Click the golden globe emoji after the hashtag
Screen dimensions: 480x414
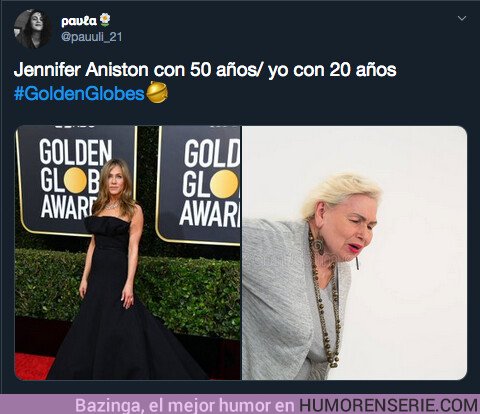[x=157, y=92]
